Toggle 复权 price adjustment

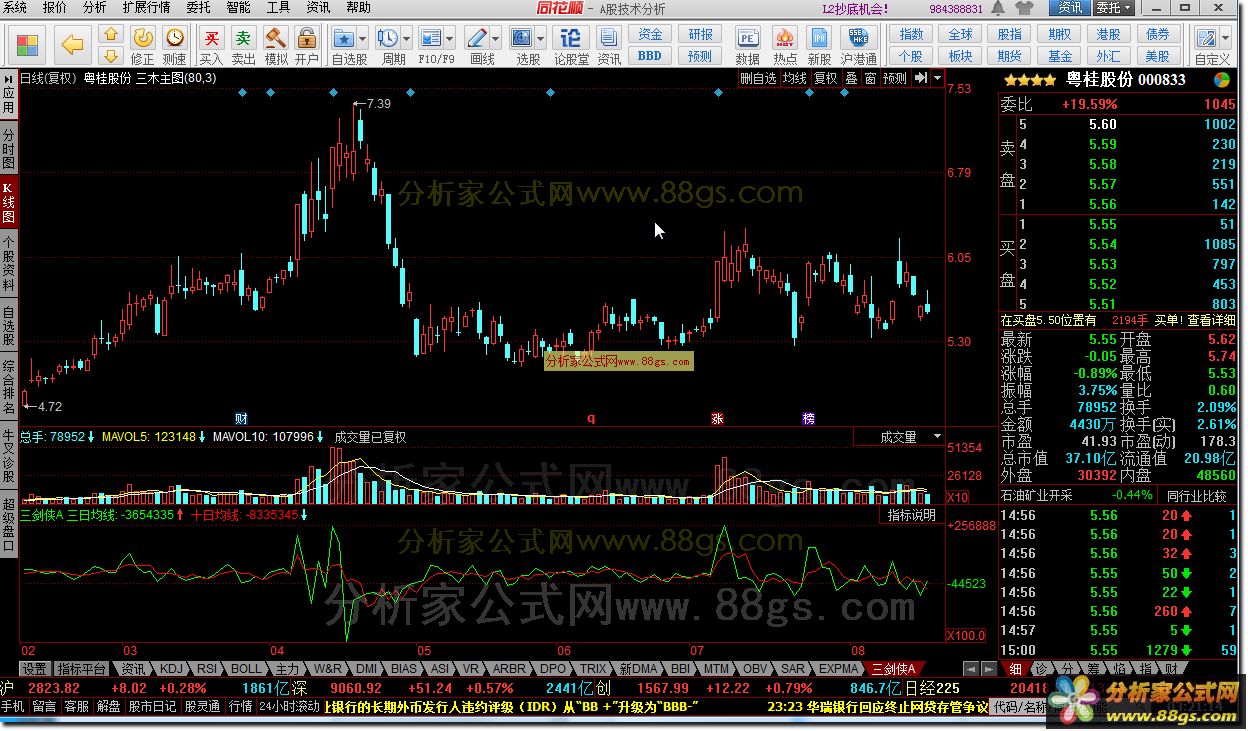[x=825, y=78]
